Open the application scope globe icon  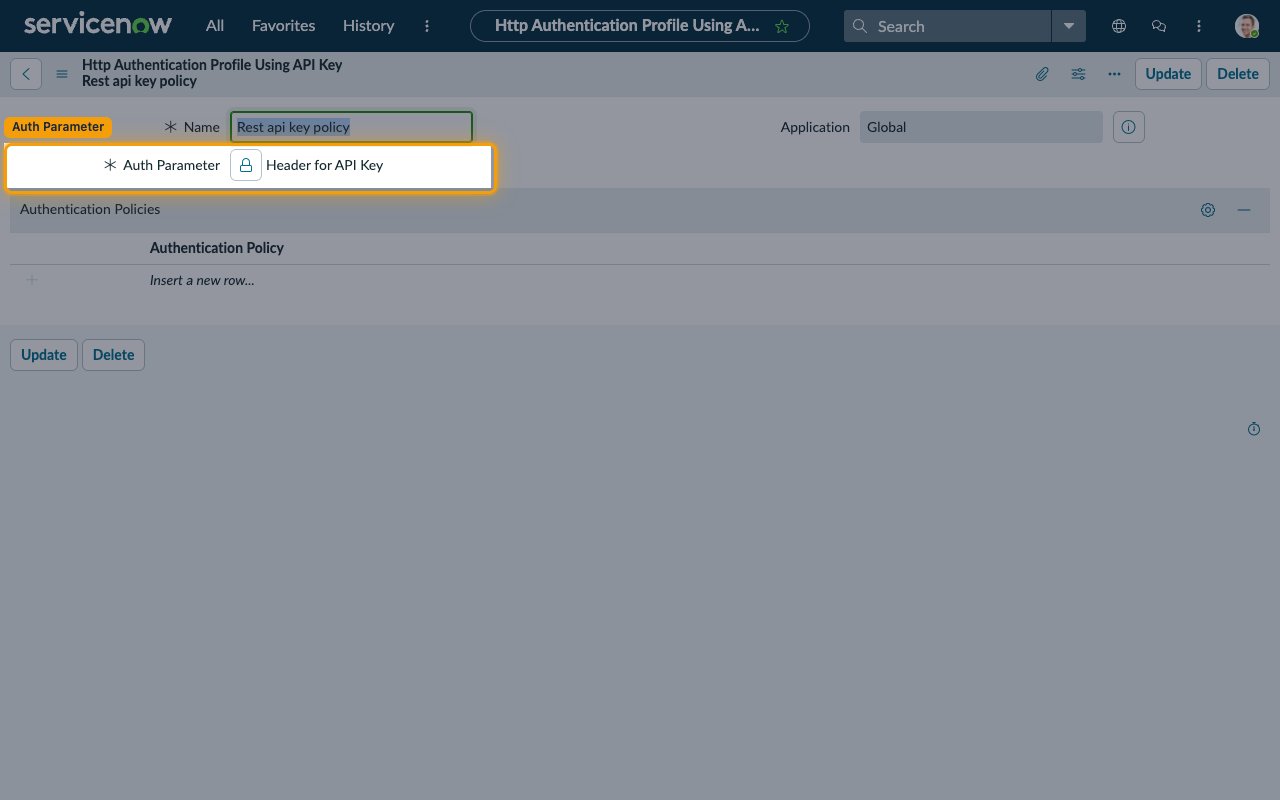point(1119,26)
